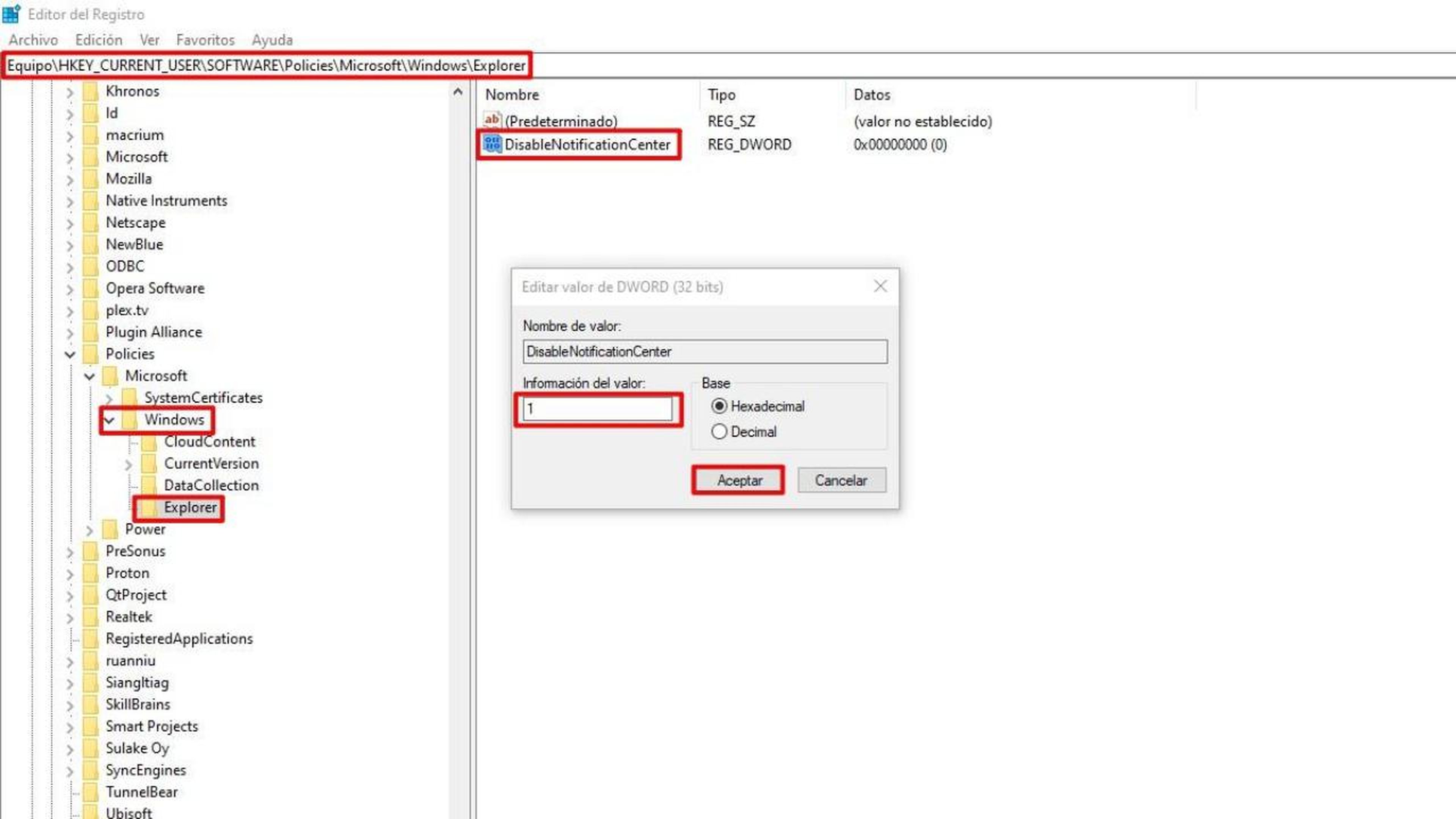Expand the Power node
Image resolution: width=1456 pixels, height=819 pixels.
[89, 530]
